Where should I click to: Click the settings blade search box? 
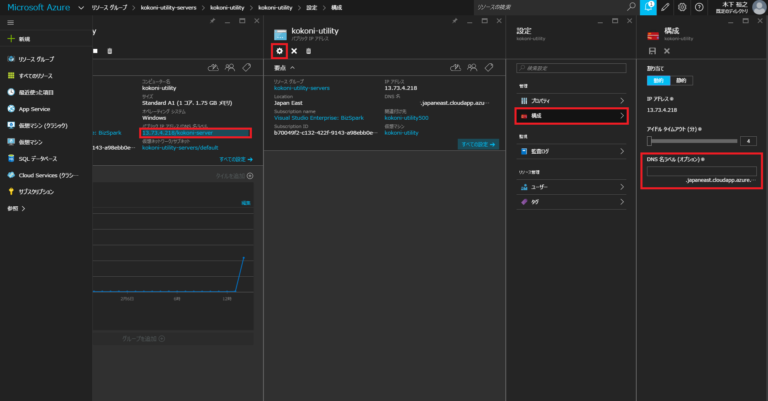coord(571,68)
